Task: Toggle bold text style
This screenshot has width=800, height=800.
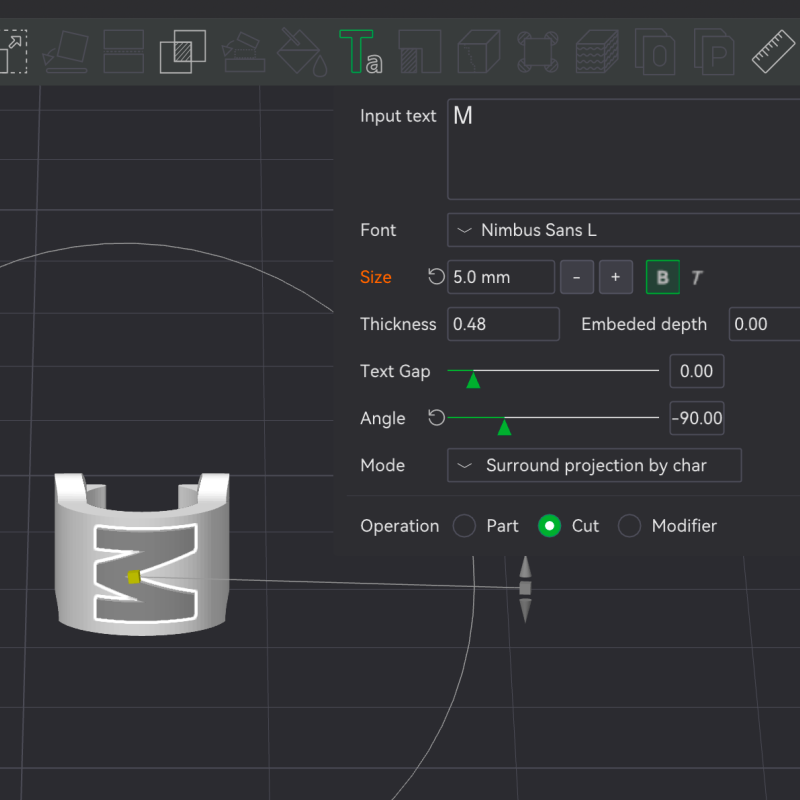Action: 662,277
